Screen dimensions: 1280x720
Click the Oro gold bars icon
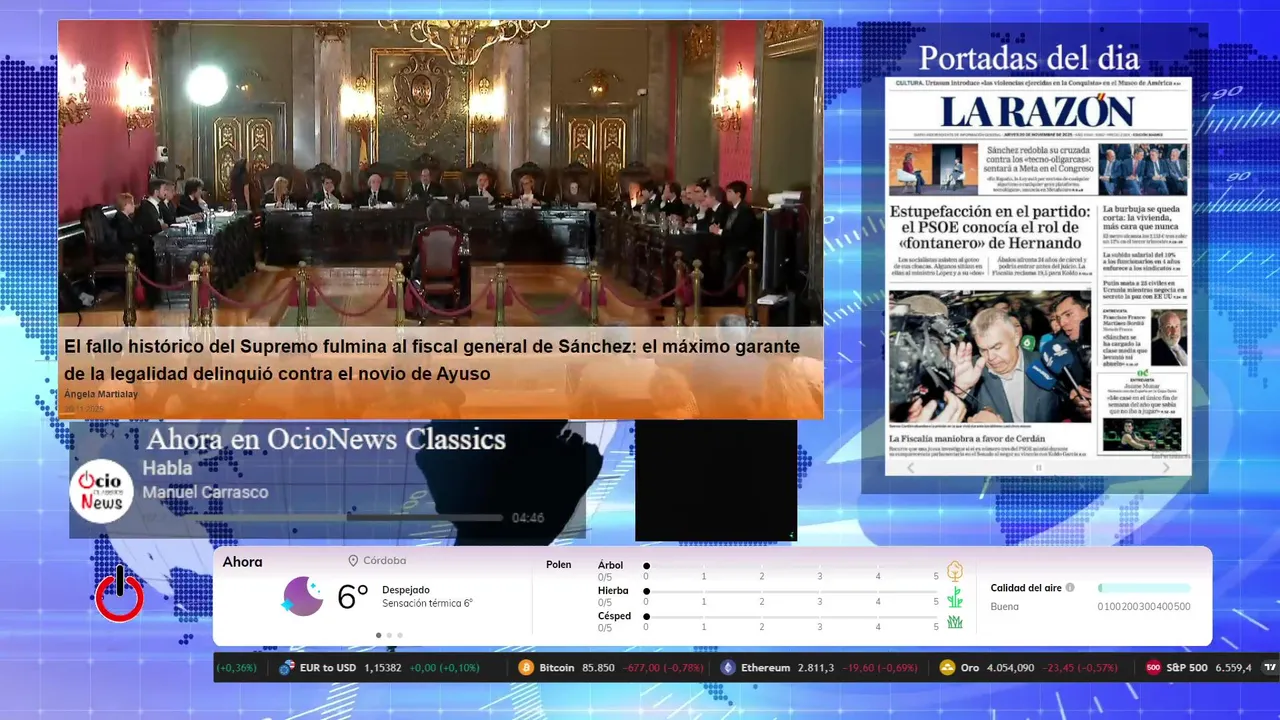click(947, 668)
